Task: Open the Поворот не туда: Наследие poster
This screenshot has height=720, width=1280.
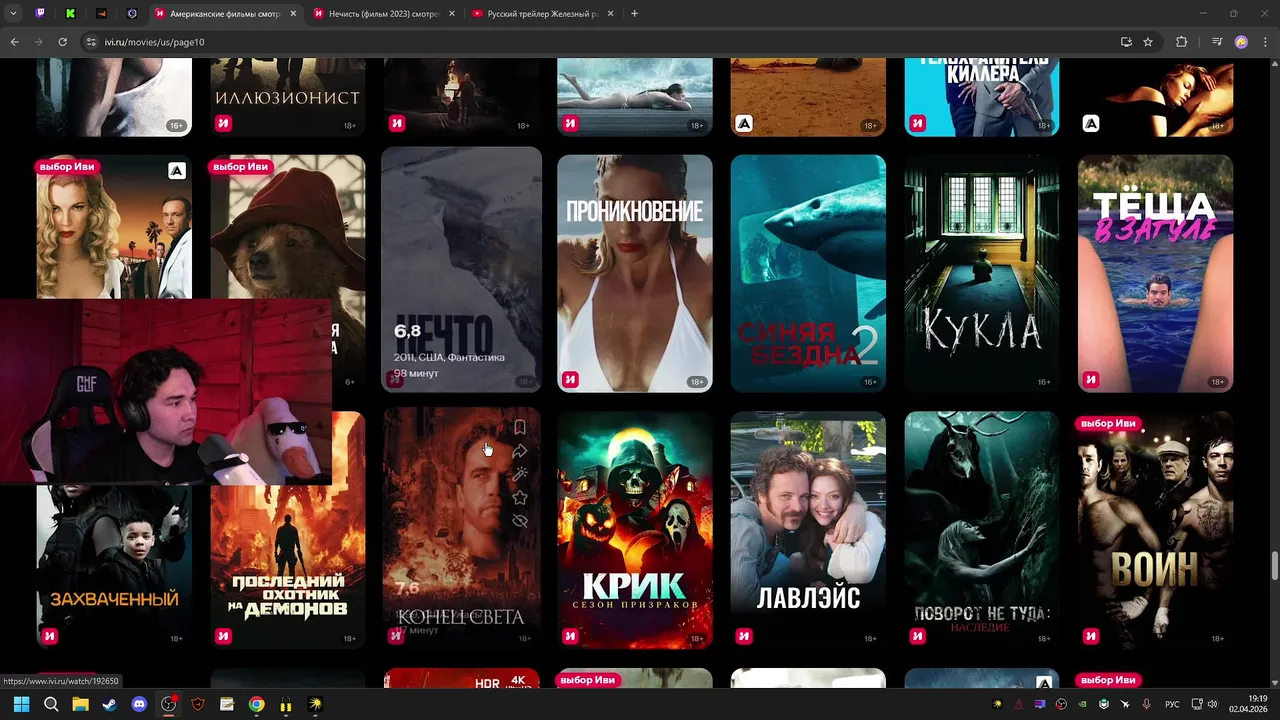Action: click(x=982, y=530)
